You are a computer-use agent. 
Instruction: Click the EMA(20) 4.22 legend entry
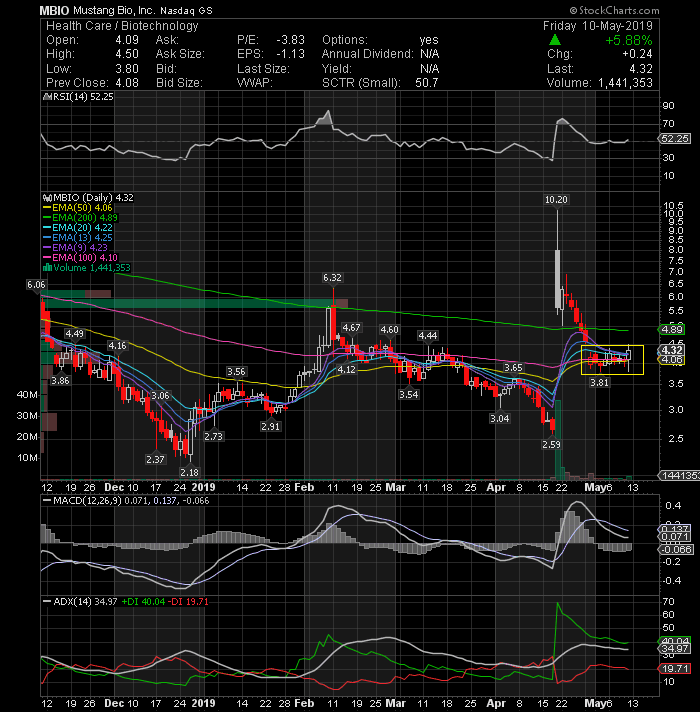point(78,227)
